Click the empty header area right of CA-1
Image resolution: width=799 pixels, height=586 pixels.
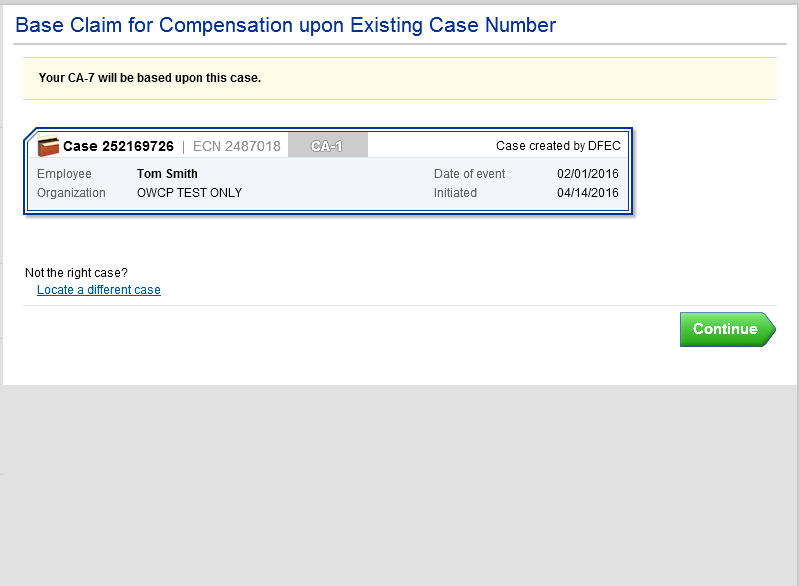click(430, 146)
